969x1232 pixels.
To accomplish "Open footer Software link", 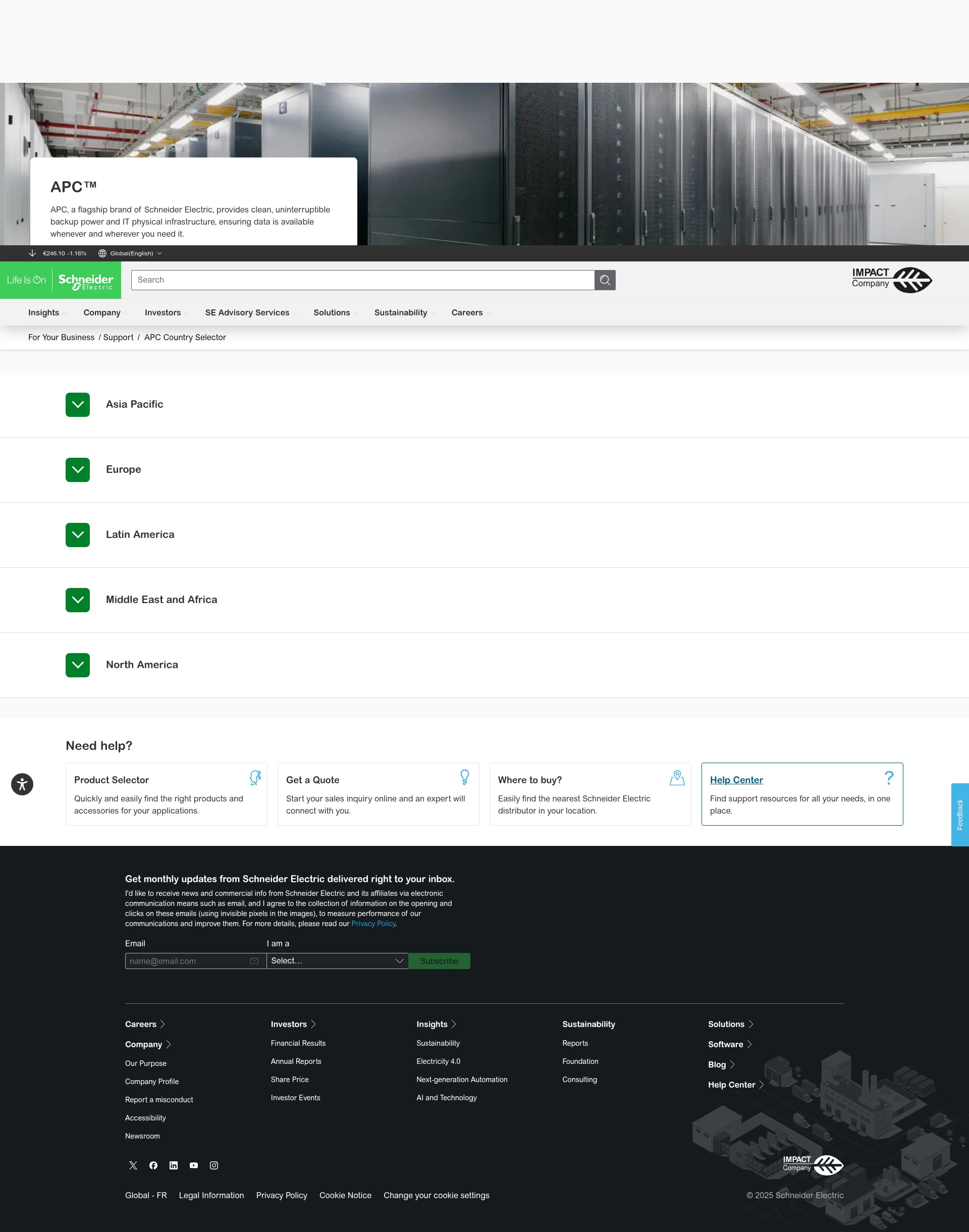I will pyautogui.click(x=730, y=1044).
